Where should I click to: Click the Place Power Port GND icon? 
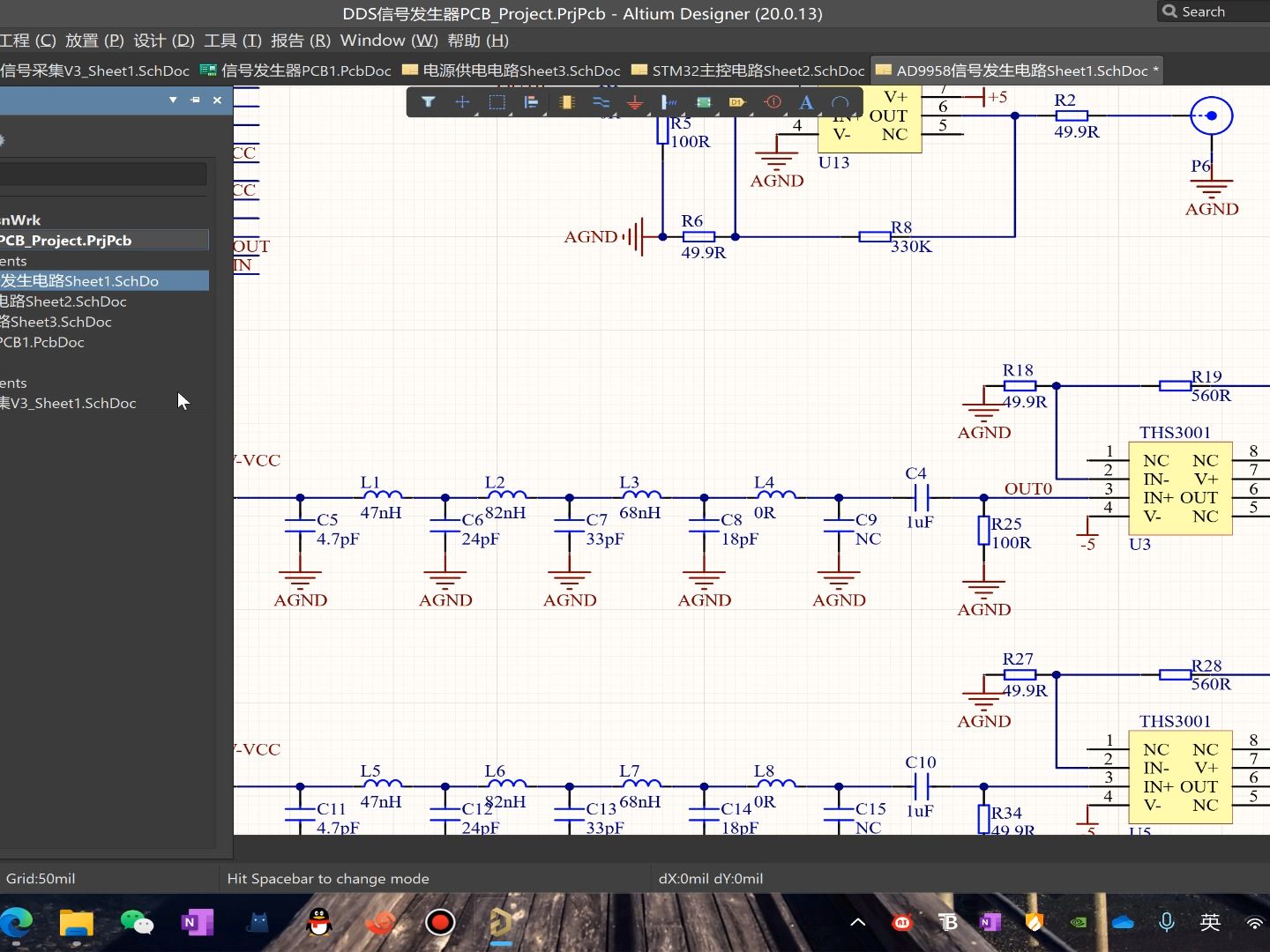click(635, 102)
